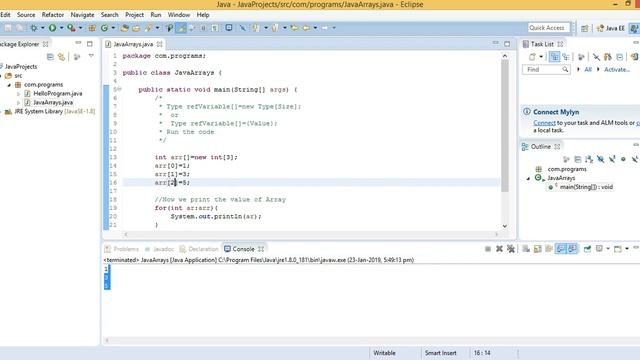Viewport: 640px width, 360px height.
Task: Toggle Show Console When Standard Error Changes
Action: coord(573,249)
